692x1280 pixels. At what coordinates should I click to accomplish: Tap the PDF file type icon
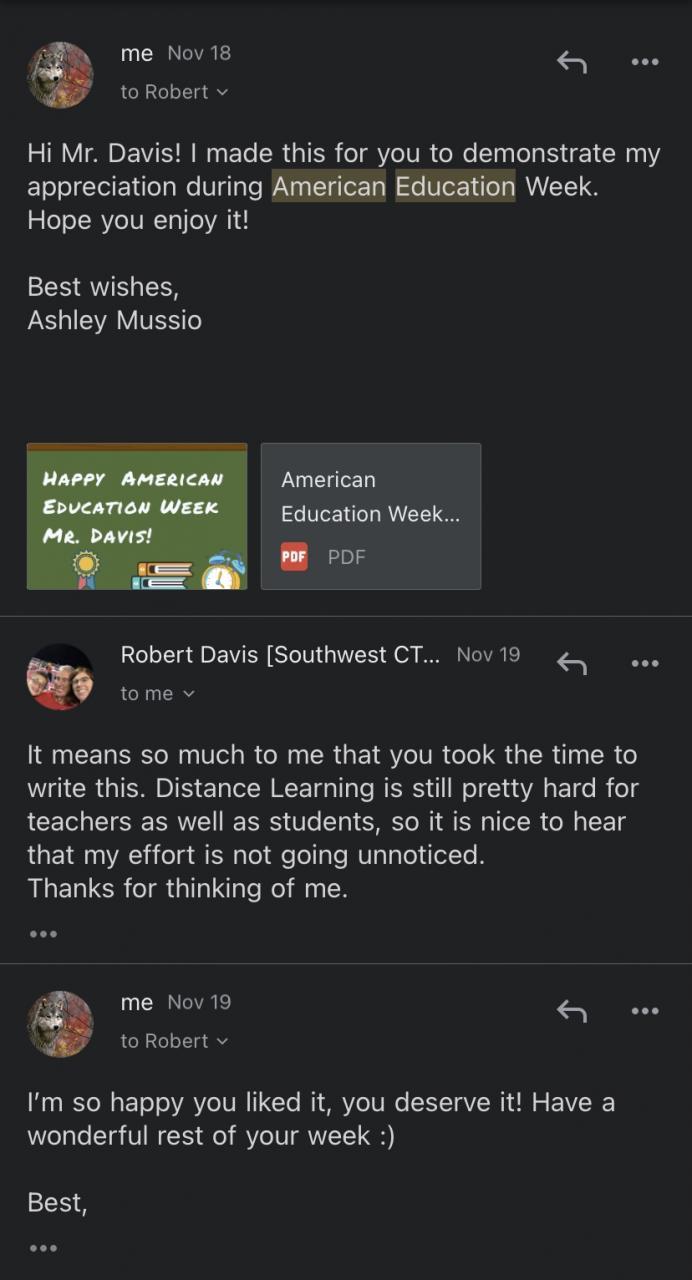294,557
